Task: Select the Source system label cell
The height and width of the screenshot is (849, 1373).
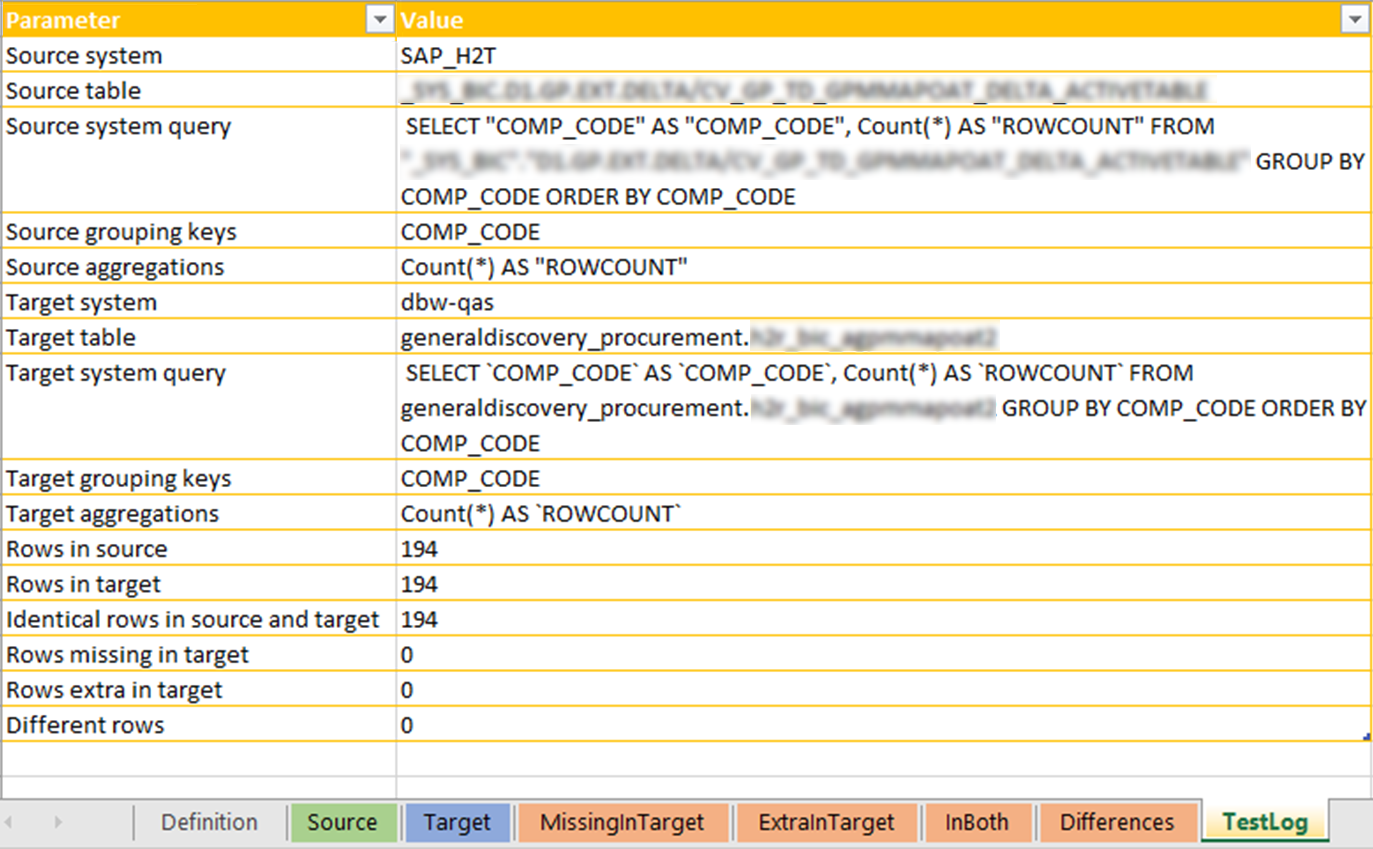Action: pos(199,55)
